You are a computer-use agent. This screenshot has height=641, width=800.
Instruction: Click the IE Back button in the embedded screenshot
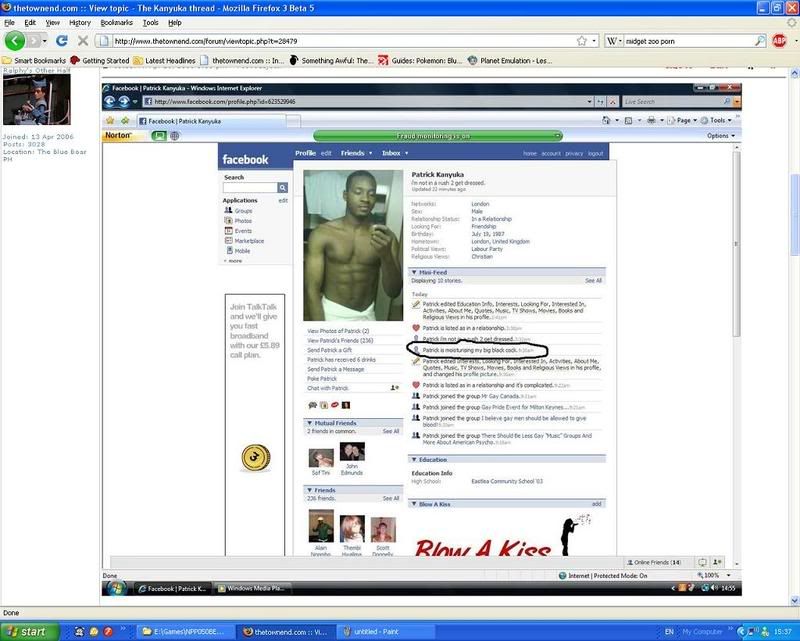point(110,102)
